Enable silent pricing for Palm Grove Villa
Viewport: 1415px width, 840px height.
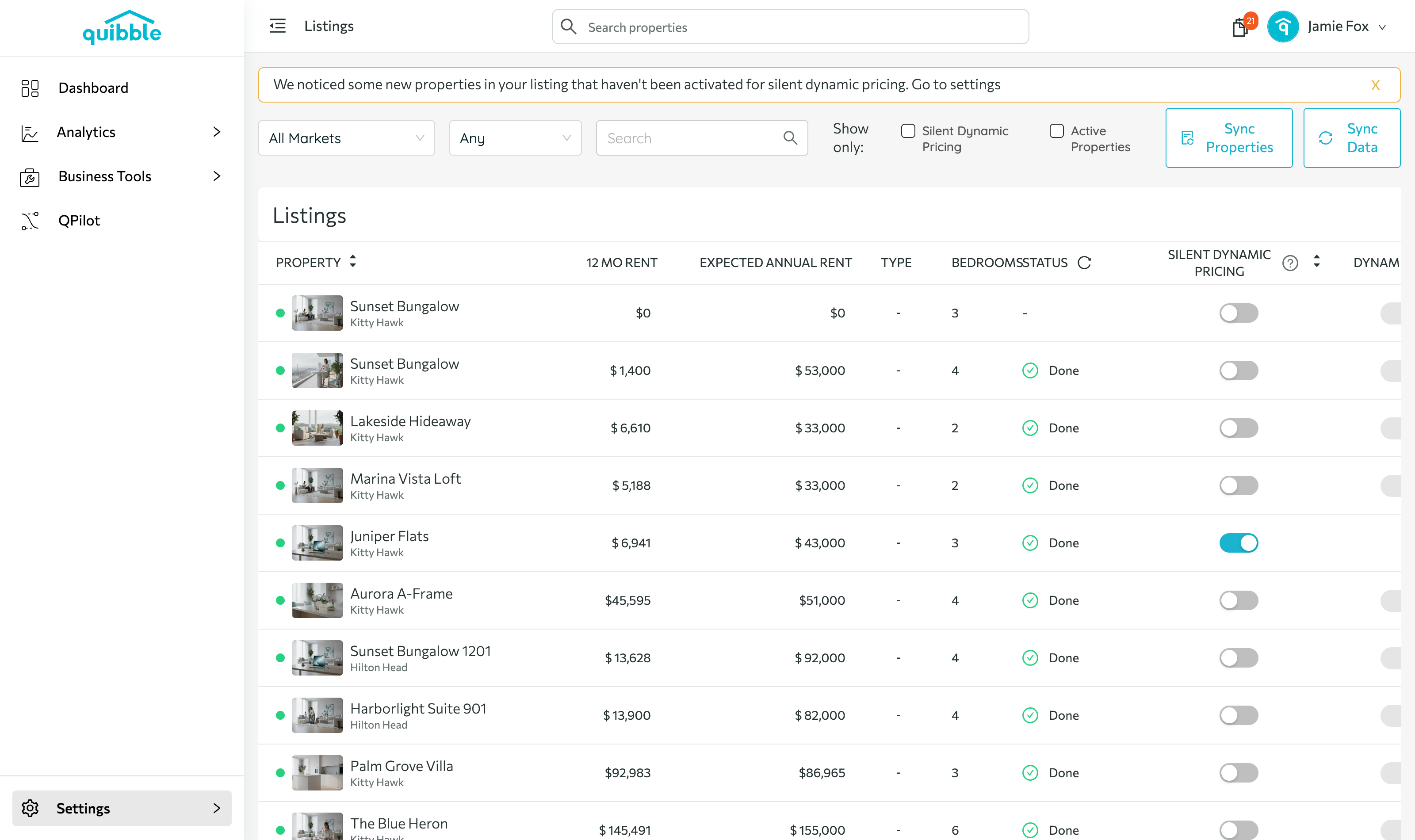[1239, 773]
